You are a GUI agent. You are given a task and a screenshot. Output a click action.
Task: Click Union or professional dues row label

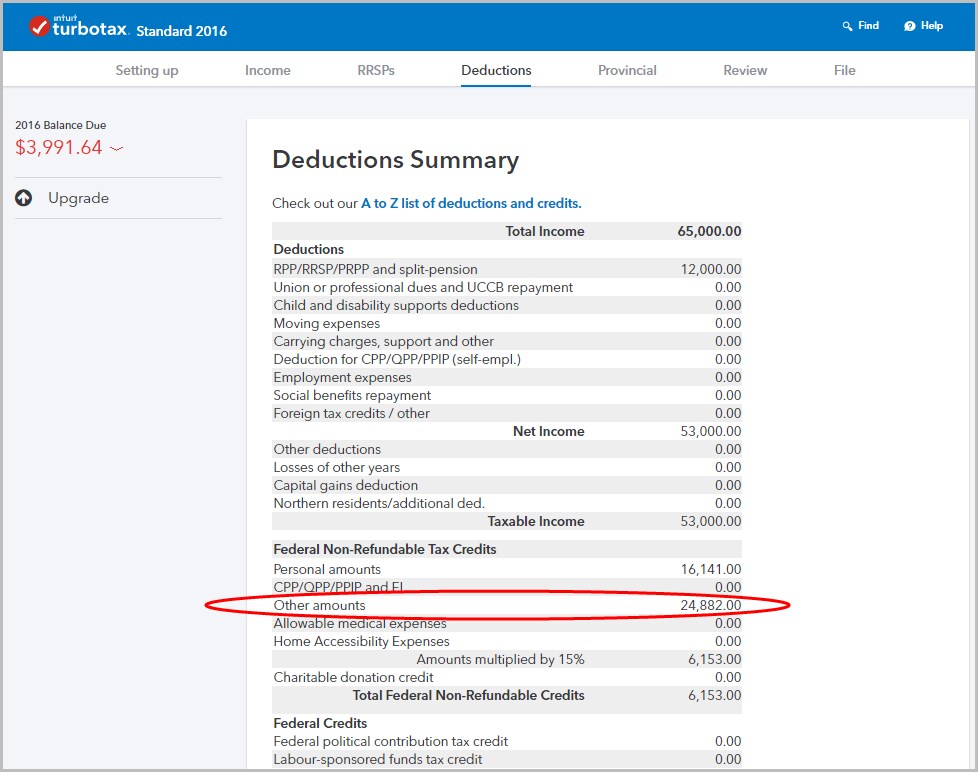click(423, 287)
